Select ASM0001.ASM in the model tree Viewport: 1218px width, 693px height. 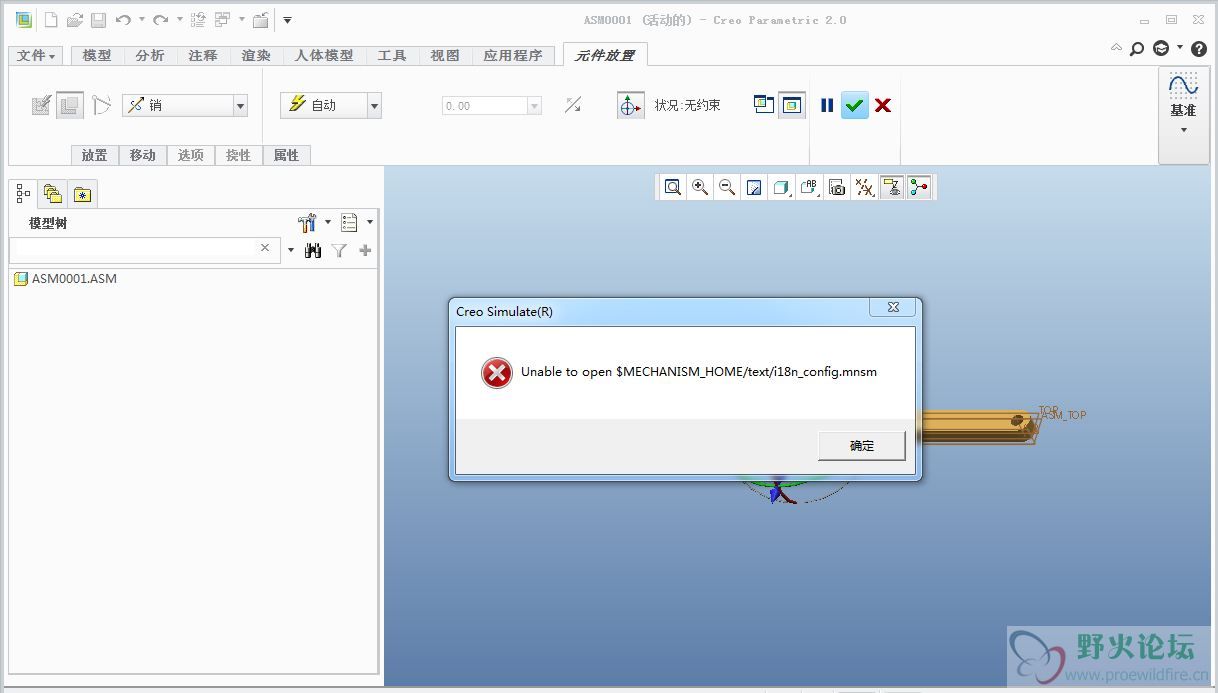(65, 279)
